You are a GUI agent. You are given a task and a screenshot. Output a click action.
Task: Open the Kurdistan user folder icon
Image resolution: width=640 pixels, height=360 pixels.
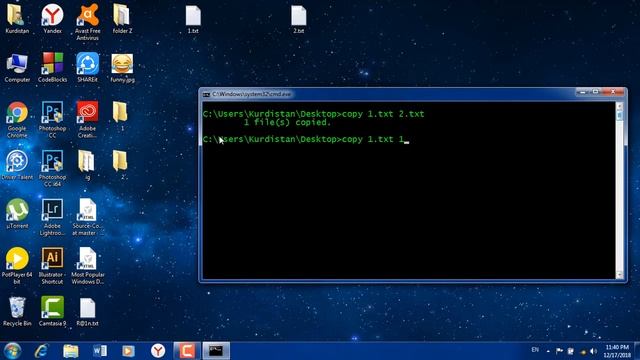(x=17, y=19)
